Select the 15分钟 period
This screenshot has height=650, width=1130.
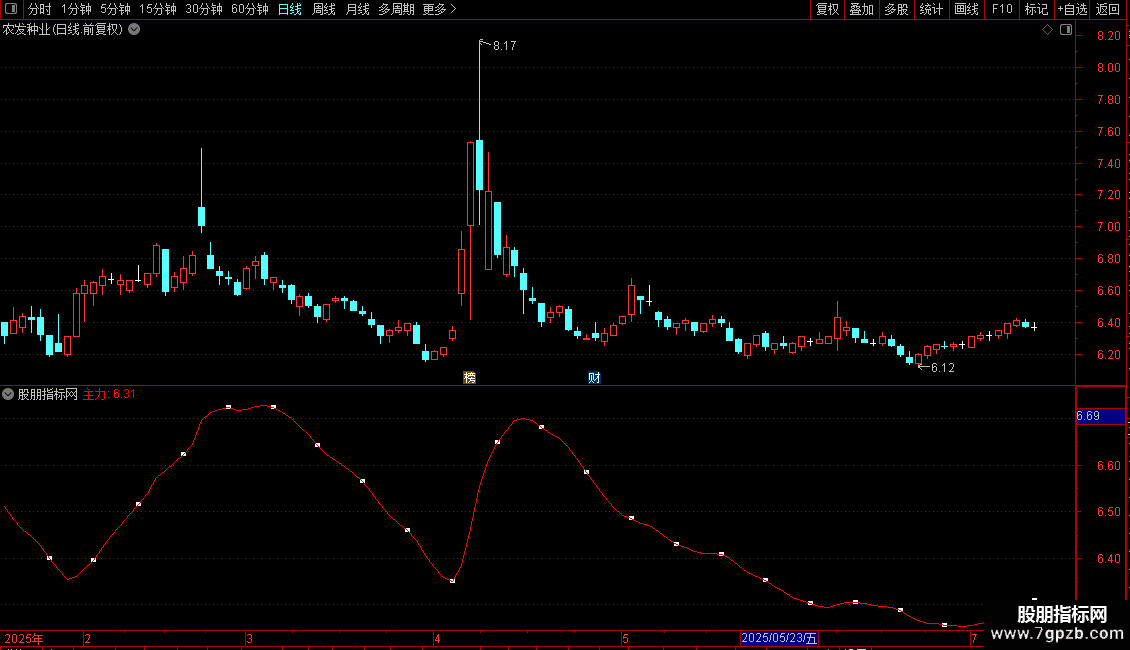click(x=157, y=9)
